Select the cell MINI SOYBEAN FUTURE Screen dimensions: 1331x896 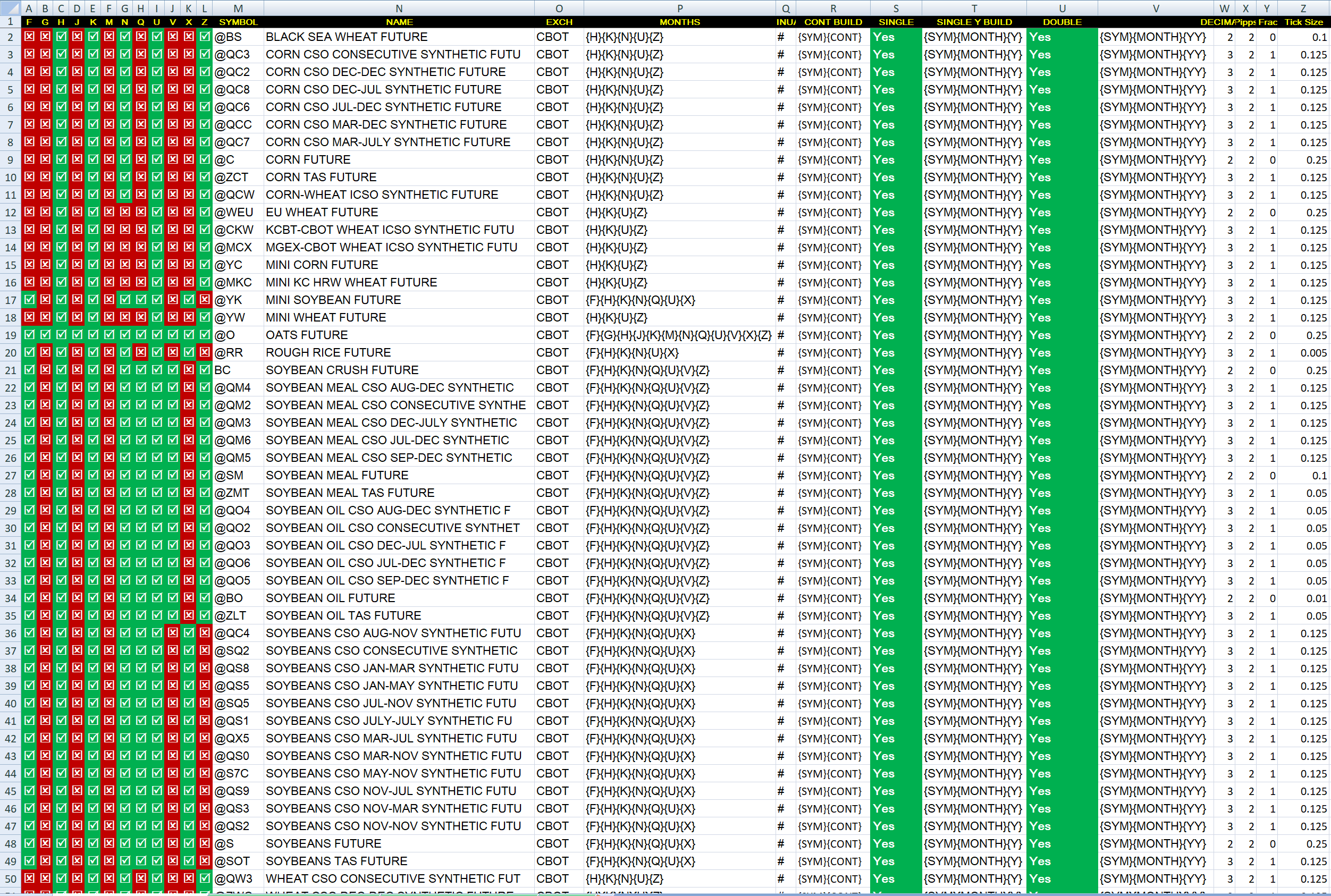399,300
